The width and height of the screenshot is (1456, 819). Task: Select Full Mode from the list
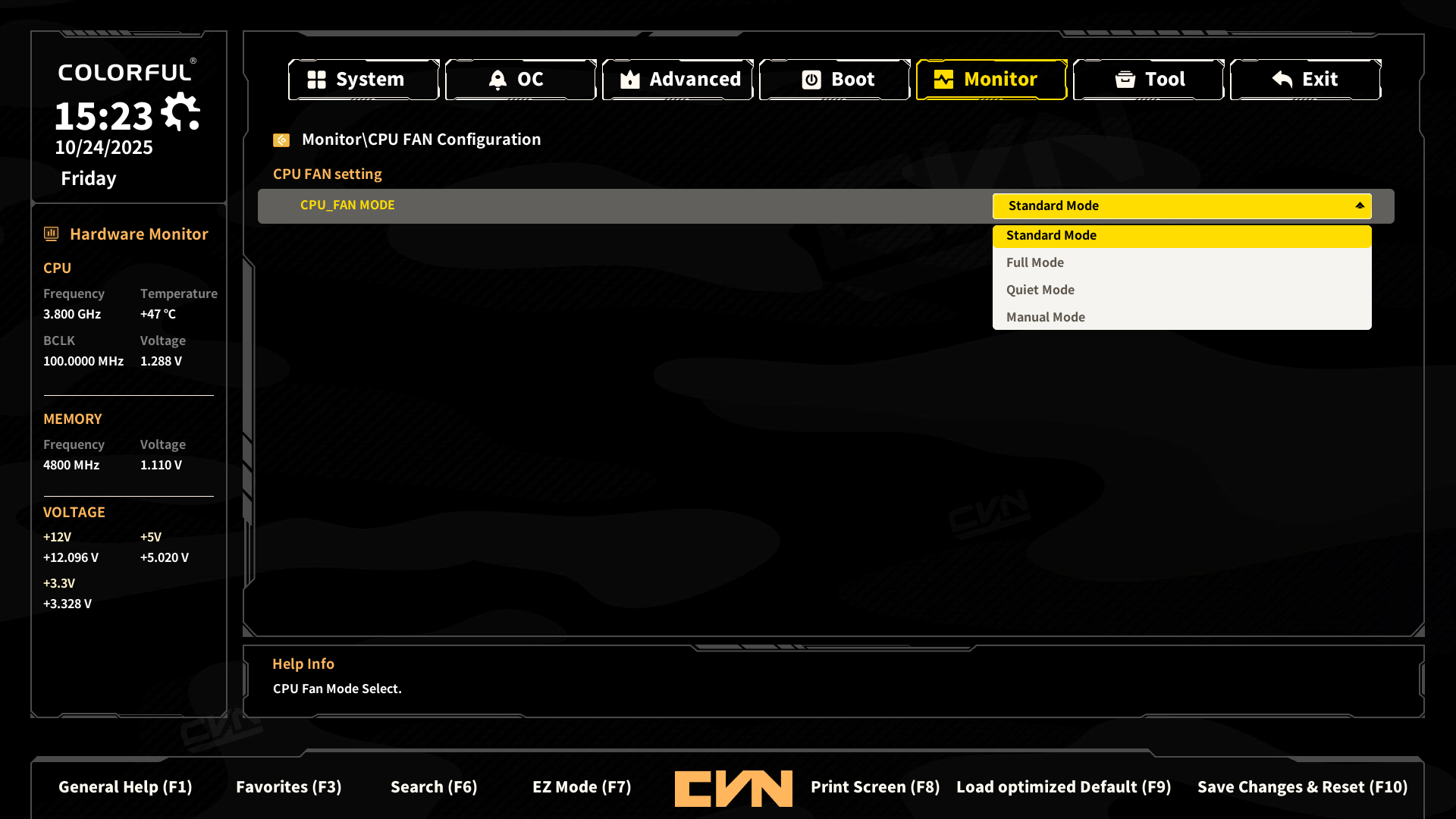click(x=1035, y=262)
